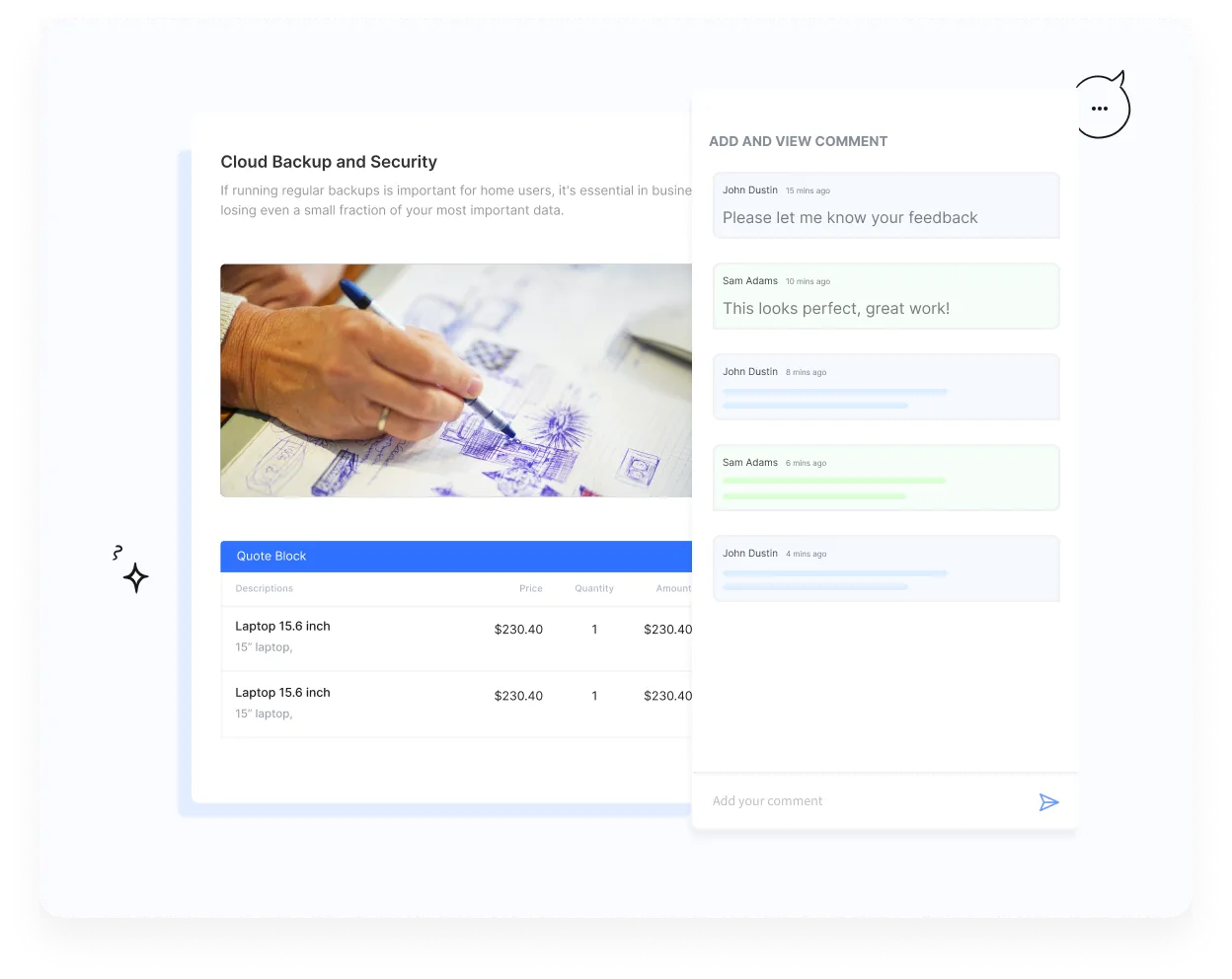Click the 10 mins ago timestamp
This screenshot has width=1232, height=979.
(808, 281)
